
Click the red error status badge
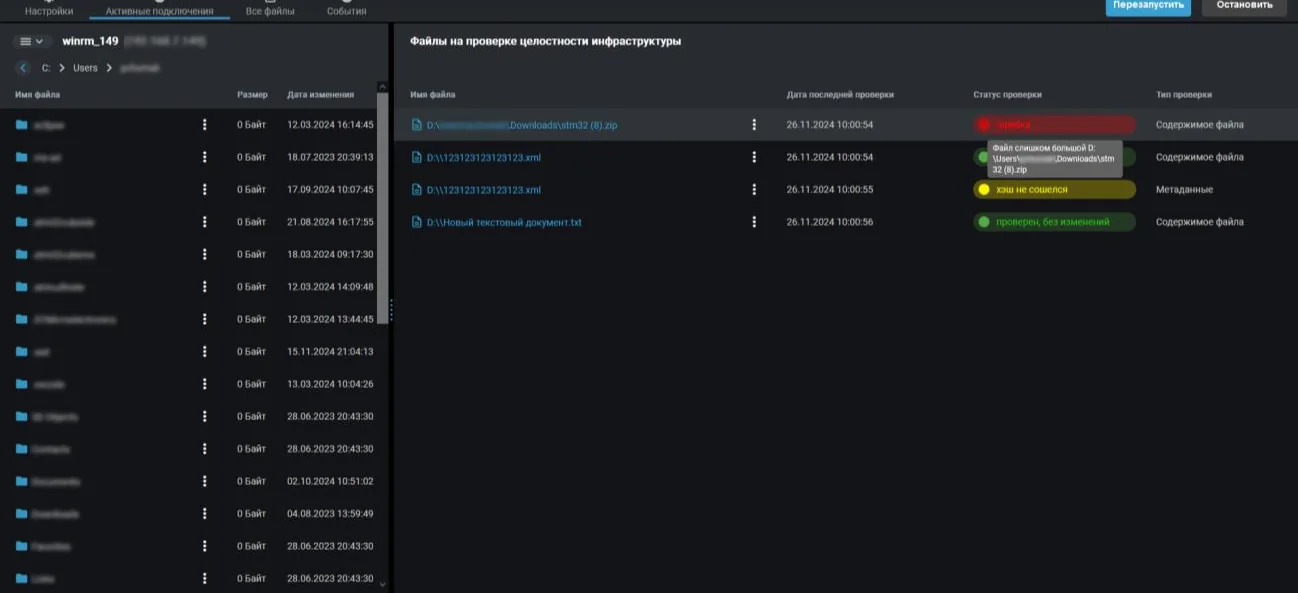pos(1054,125)
